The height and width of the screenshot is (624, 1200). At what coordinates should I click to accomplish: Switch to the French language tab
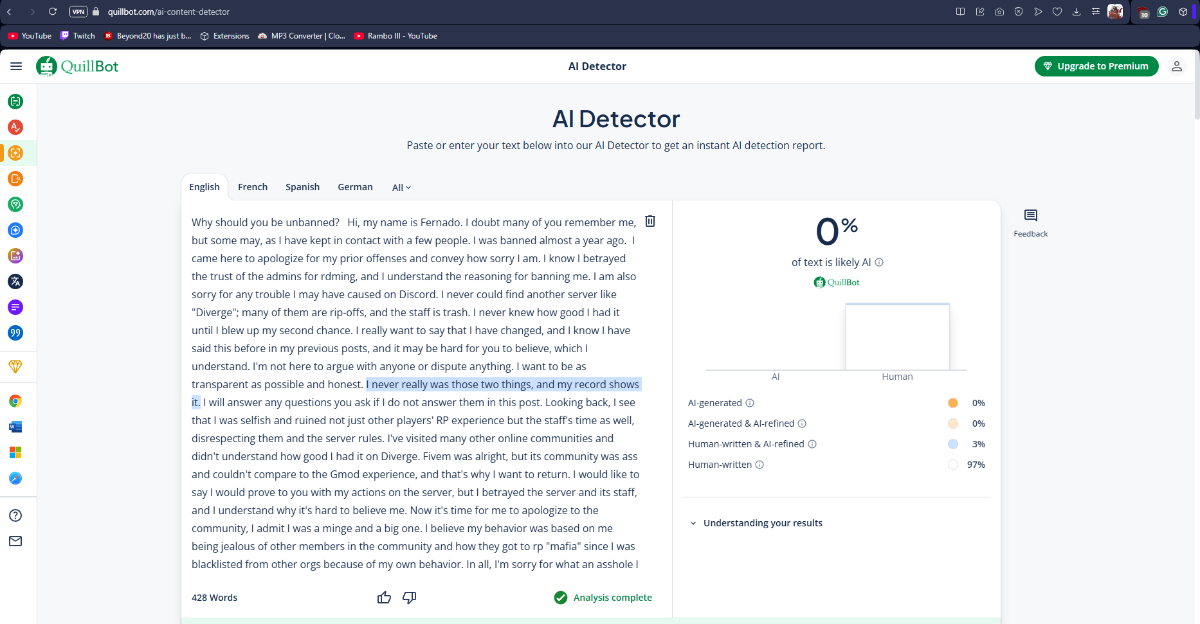click(252, 187)
